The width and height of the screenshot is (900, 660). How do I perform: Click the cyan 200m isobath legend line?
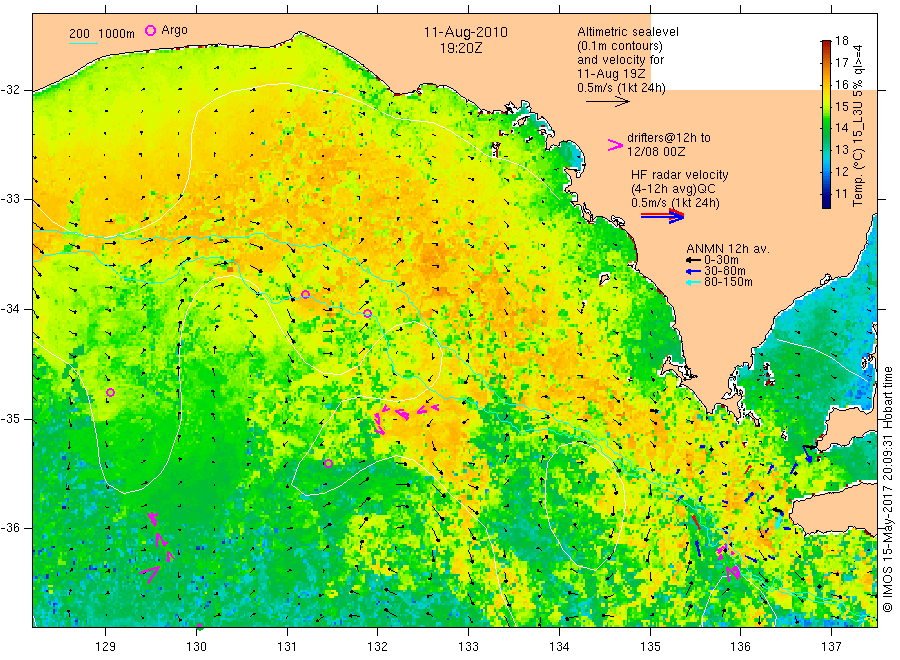pos(83,43)
